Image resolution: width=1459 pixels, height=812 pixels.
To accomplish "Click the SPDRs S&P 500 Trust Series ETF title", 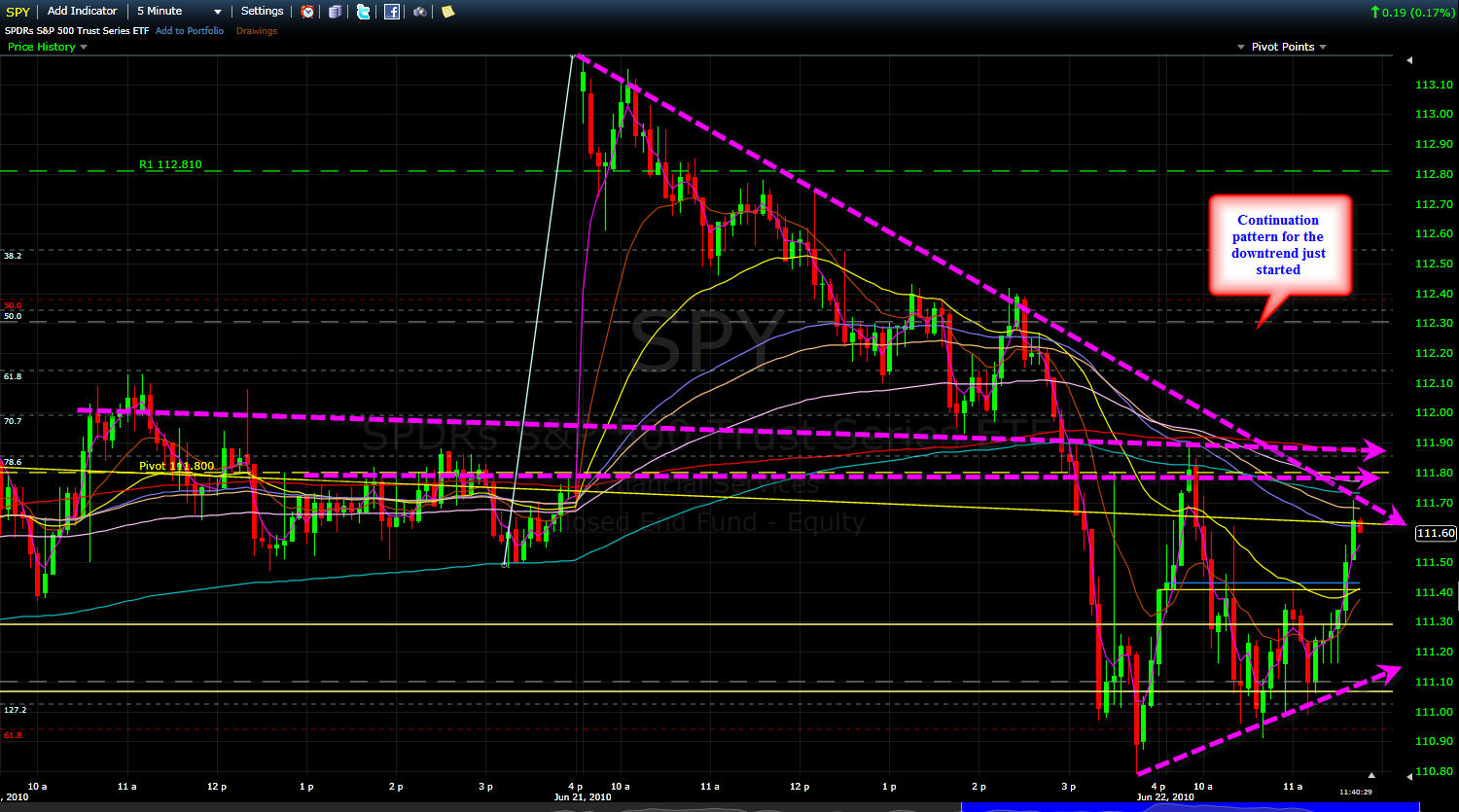I will click(77, 31).
